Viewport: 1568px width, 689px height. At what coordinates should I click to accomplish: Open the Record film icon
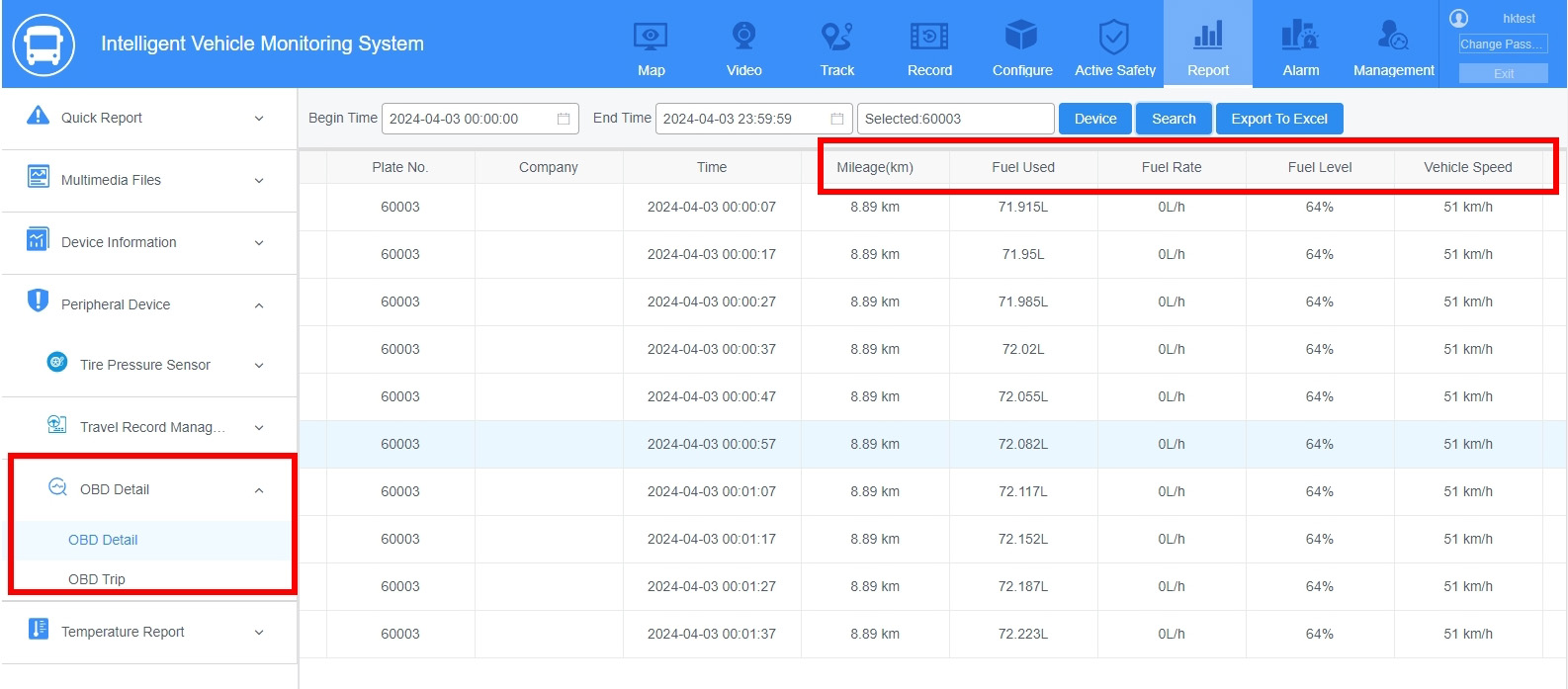coord(929,37)
